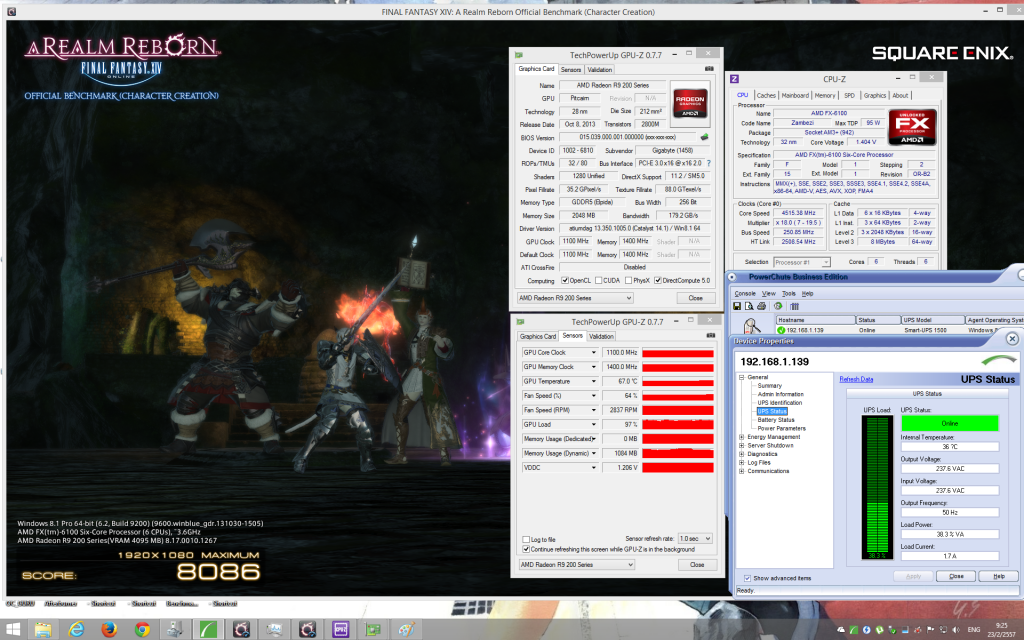Screen dimensions: 1024x640
Task: Open the VDDC sensor dropdown arrow
Action: [x=594, y=468]
